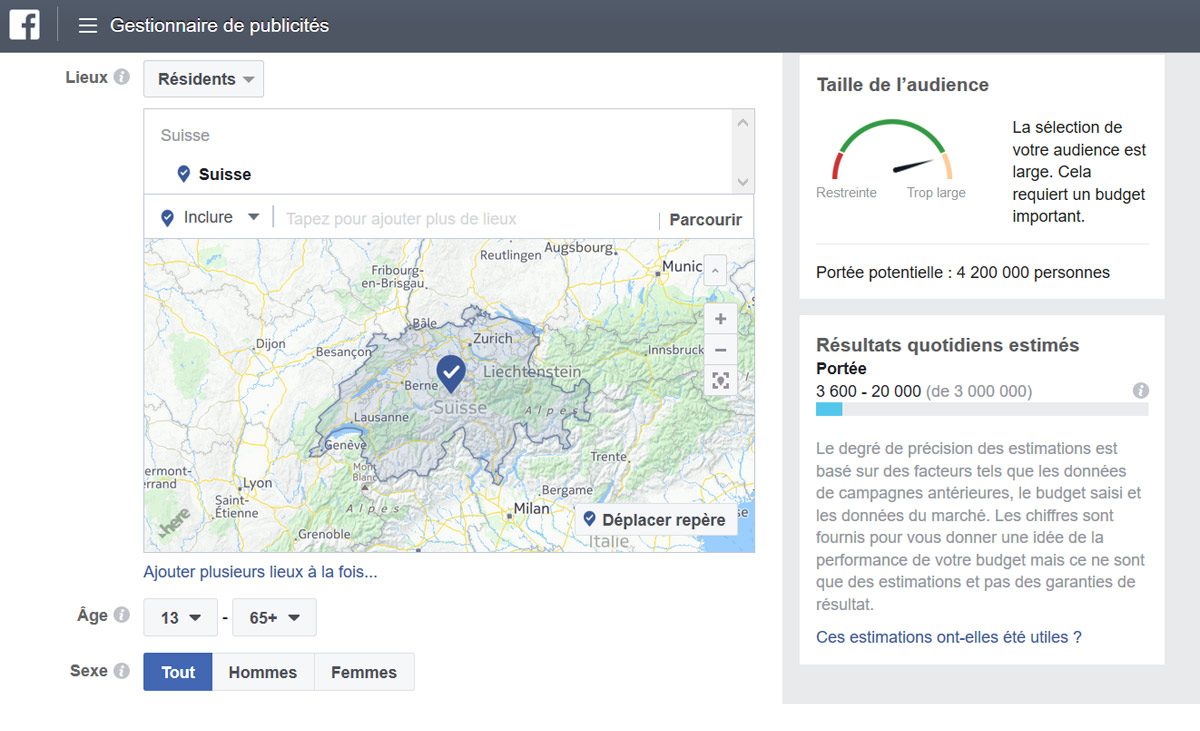Click the checkmark map pin on Switzerland
This screenshot has height=731, width=1200.
click(451, 373)
